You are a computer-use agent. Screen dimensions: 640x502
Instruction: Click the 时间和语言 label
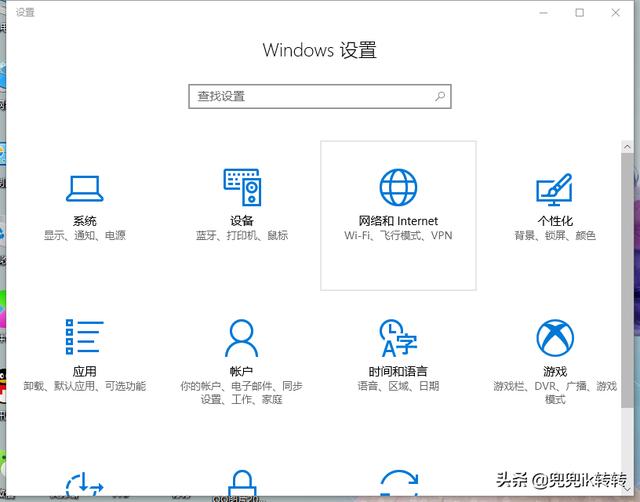[x=398, y=371]
